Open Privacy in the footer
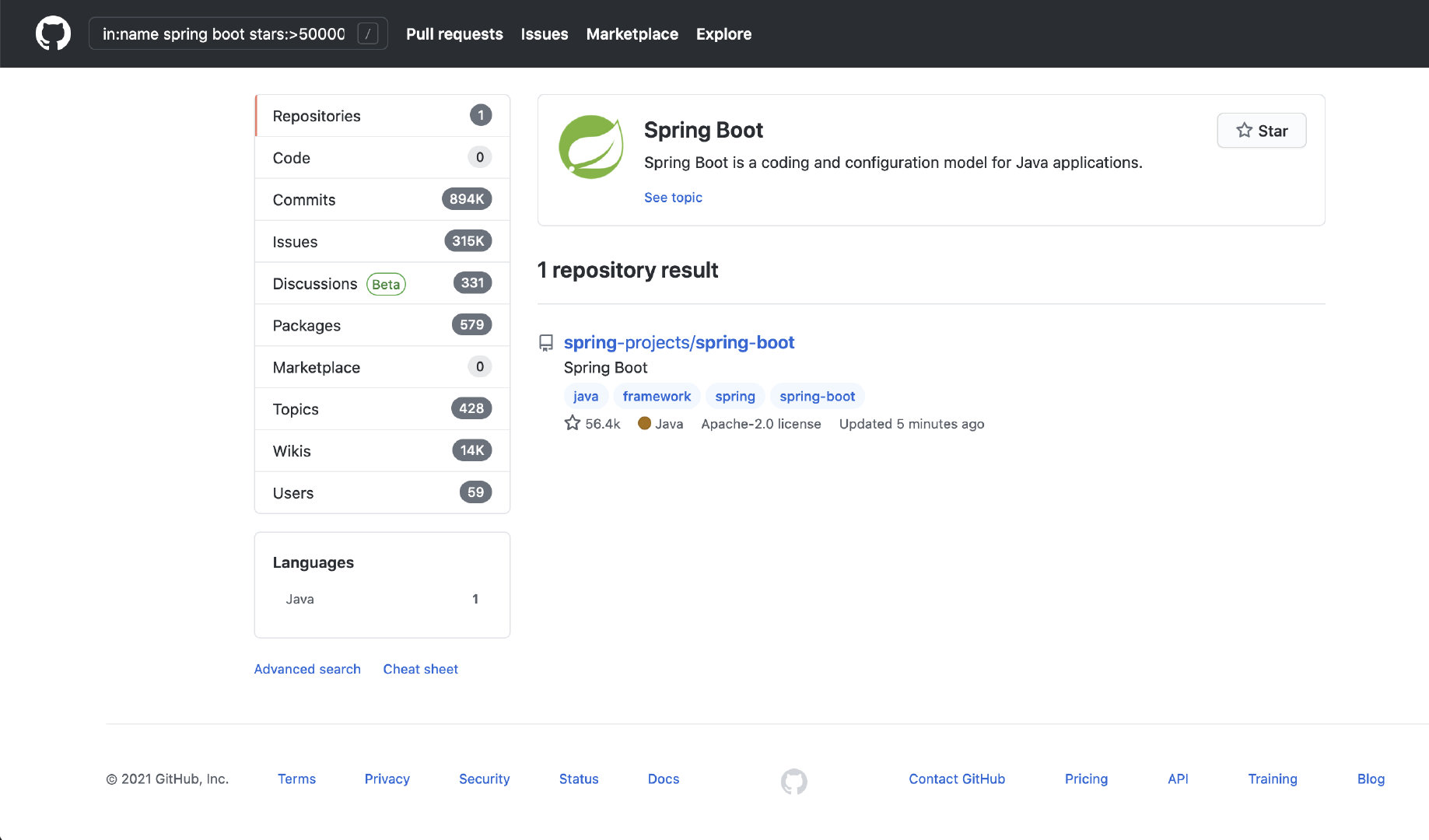The height and width of the screenshot is (840, 1429). click(387, 779)
